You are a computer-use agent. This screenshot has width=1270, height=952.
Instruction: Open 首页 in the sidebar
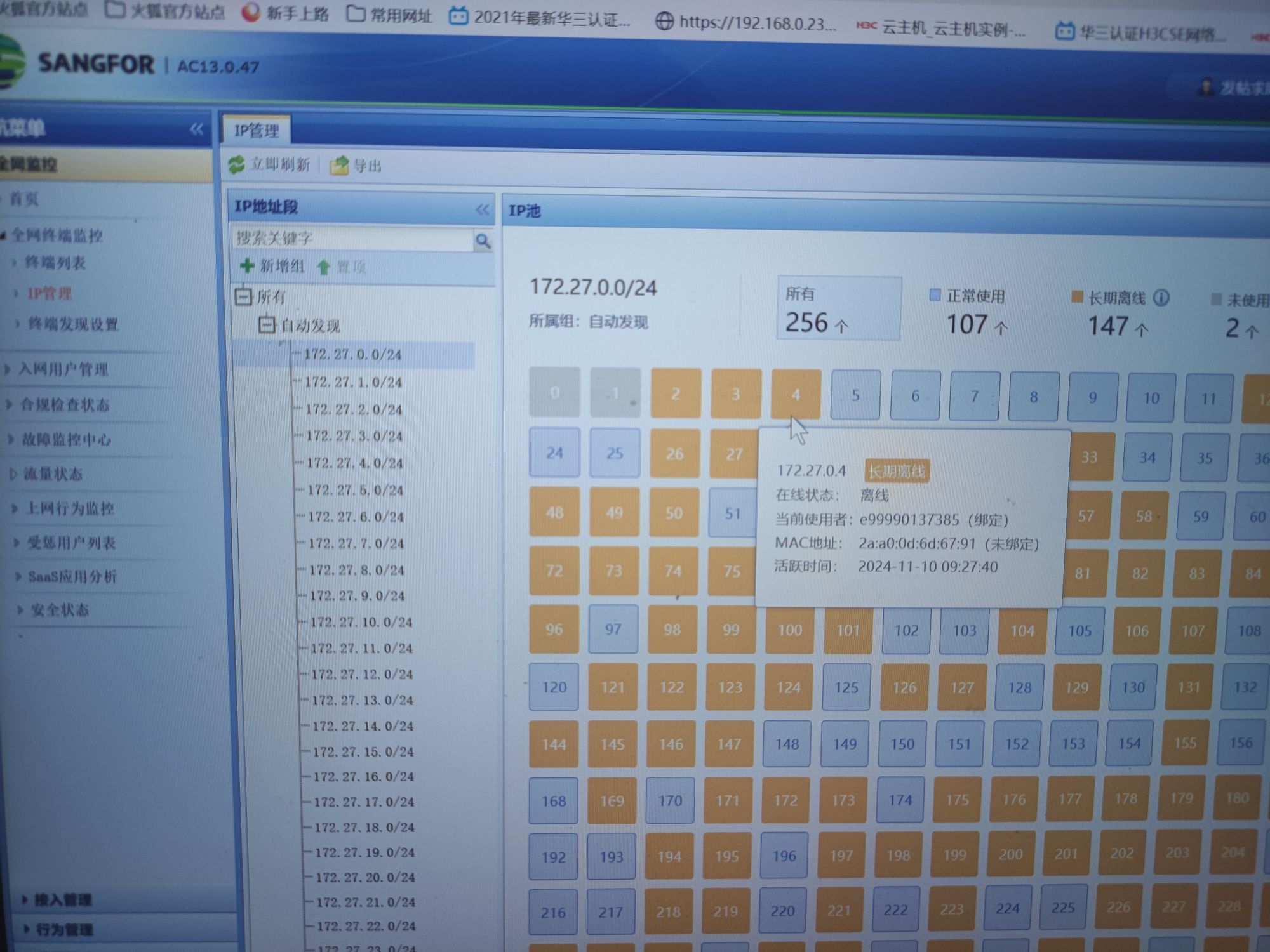[24, 199]
